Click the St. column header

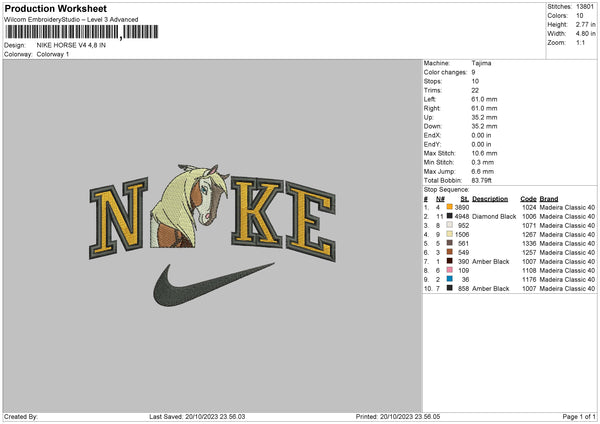pos(465,199)
